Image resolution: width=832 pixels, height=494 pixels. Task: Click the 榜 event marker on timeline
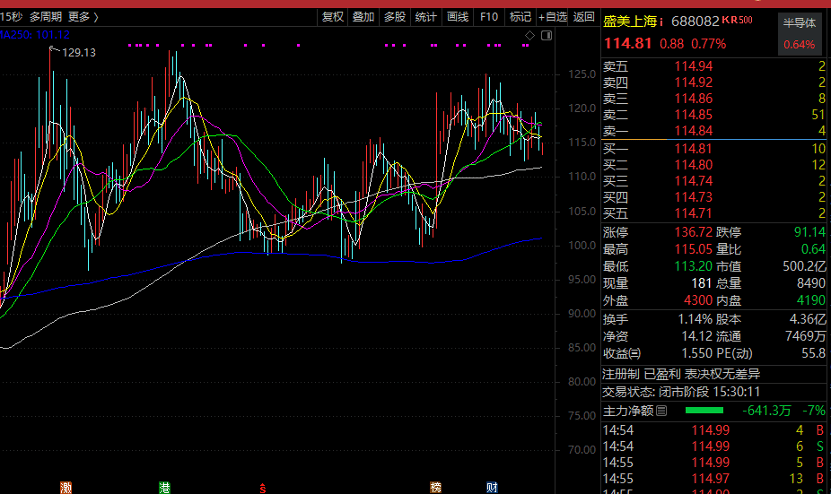pos(436,488)
